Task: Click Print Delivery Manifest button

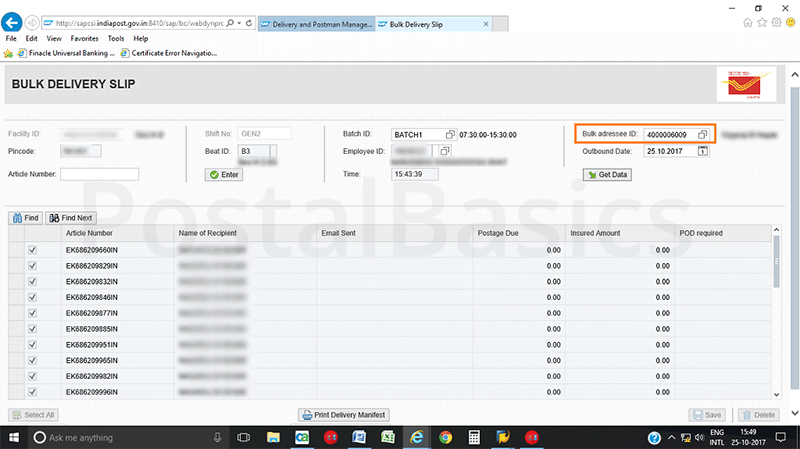Action: [x=344, y=414]
